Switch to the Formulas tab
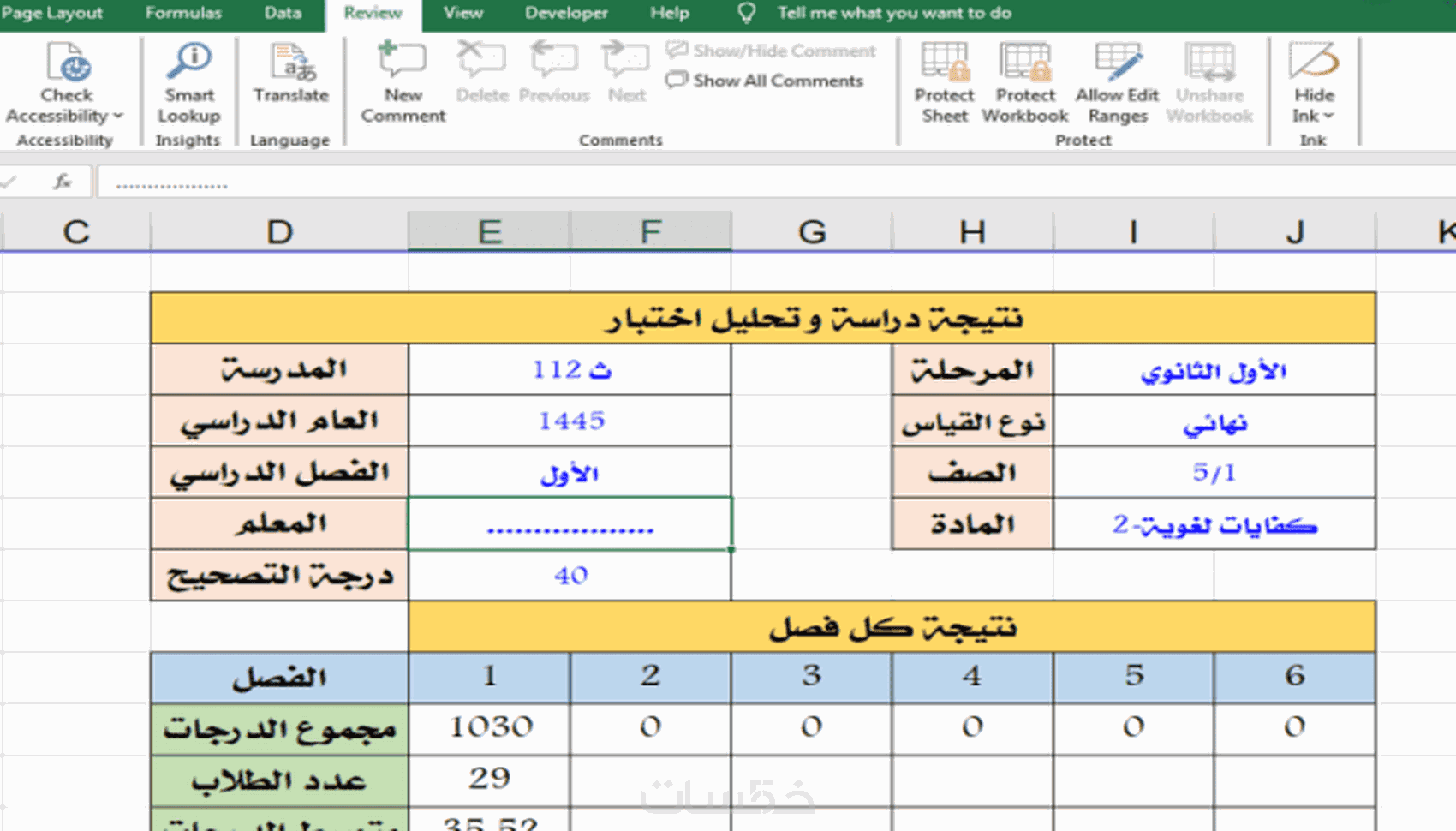 click(183, 13)
